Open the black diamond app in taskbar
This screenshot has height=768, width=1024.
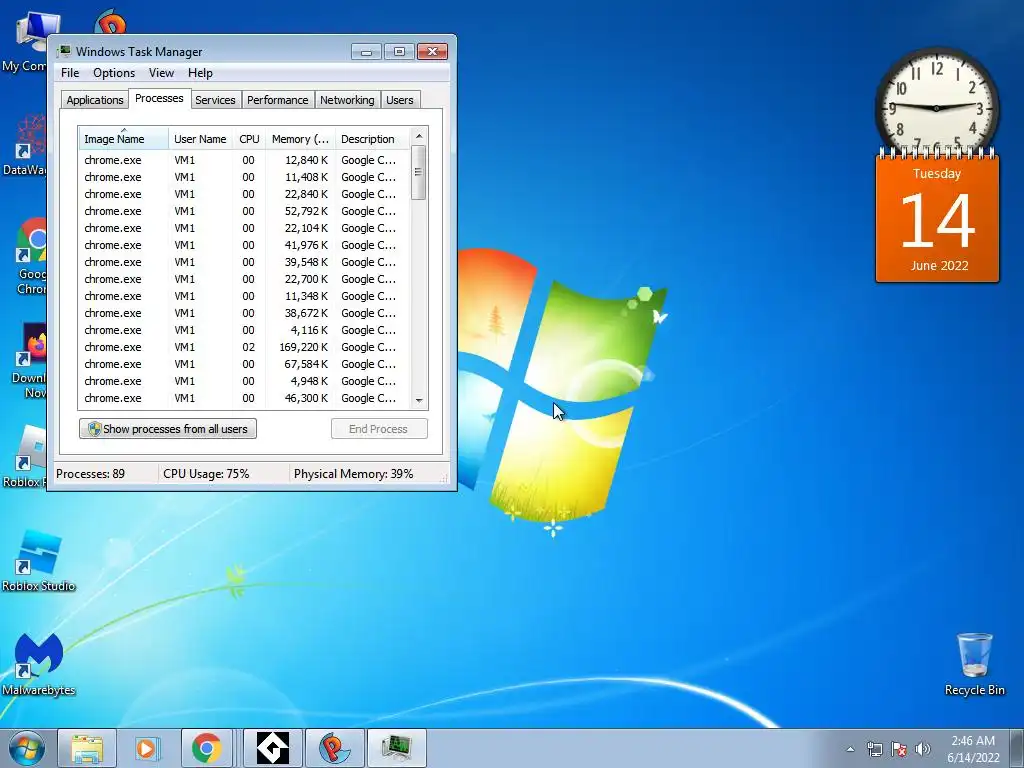(272, 748)
